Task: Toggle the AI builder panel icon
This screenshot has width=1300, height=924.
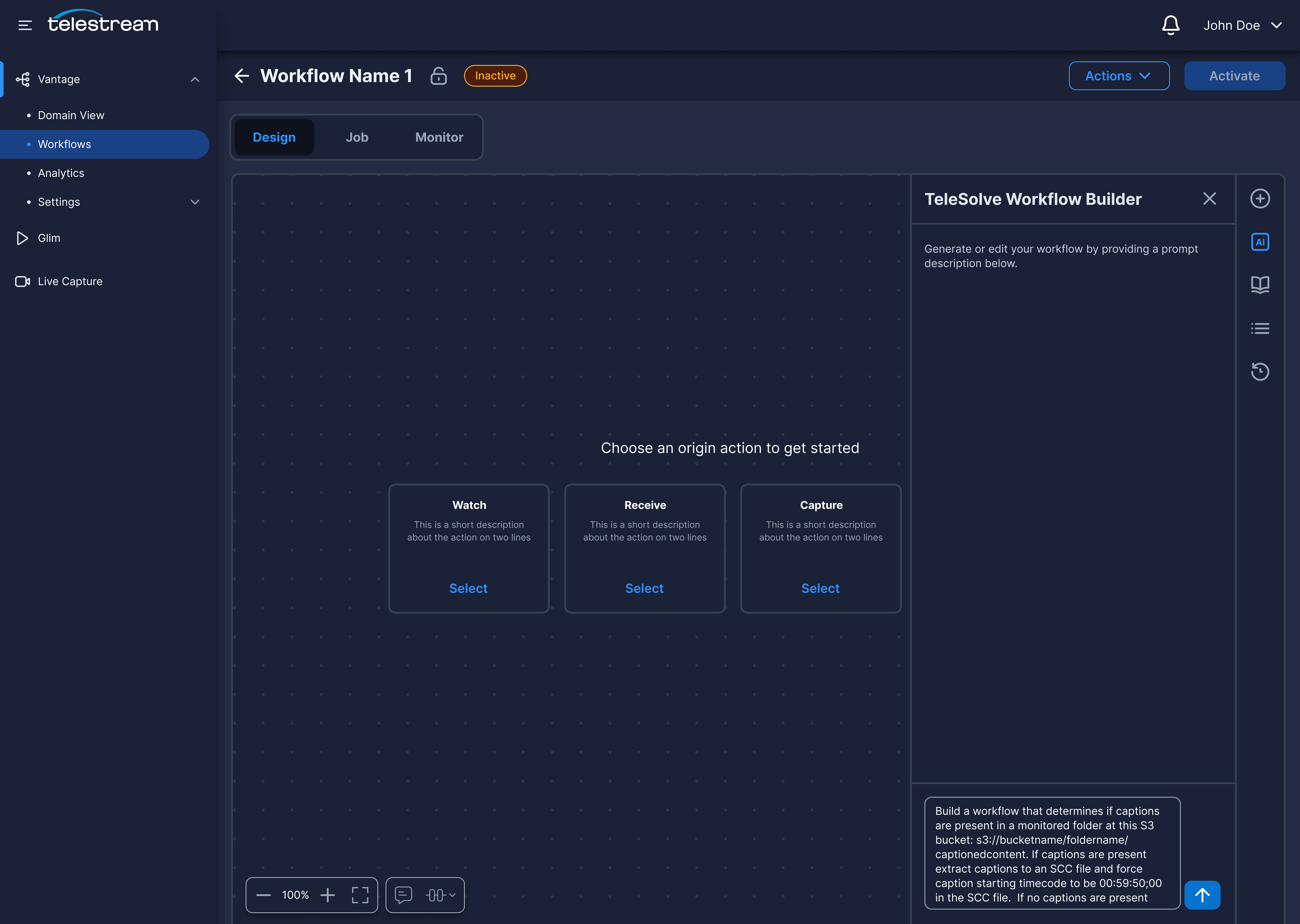Action: coord(1260,242)
